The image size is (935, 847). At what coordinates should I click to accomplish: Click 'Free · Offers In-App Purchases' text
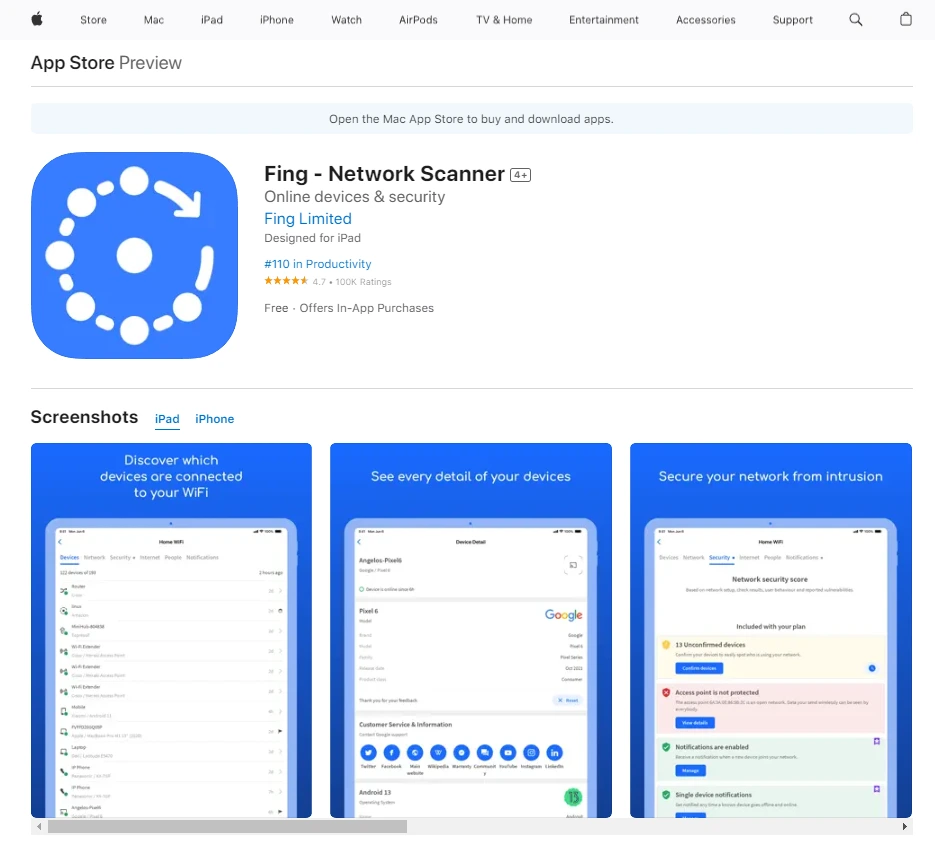tap(349, 308)
